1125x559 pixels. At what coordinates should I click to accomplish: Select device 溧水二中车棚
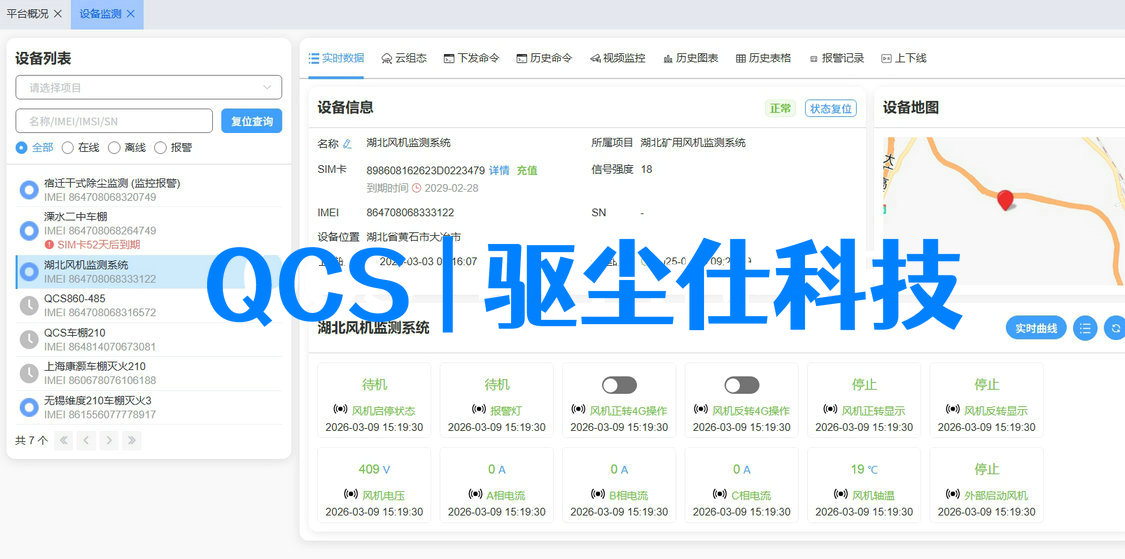149,231
